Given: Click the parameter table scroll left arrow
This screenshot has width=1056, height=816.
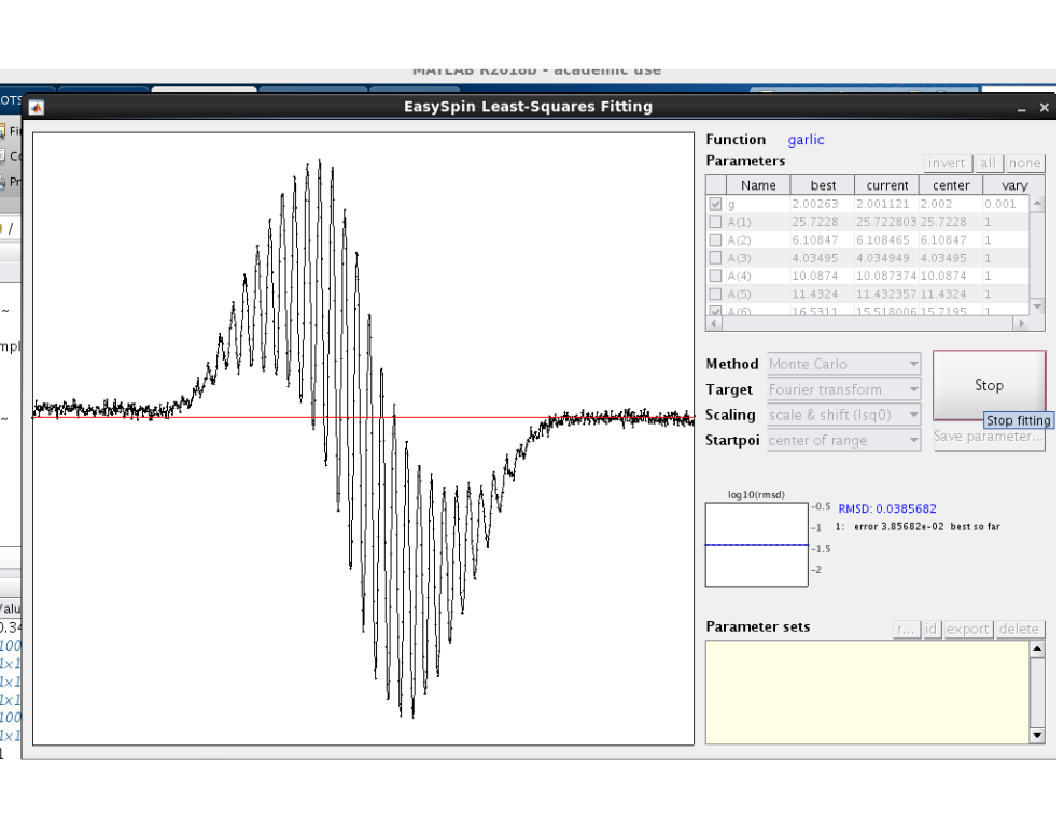Looking at the screenshot, I should pyautogui.click(x=713, y=324).
